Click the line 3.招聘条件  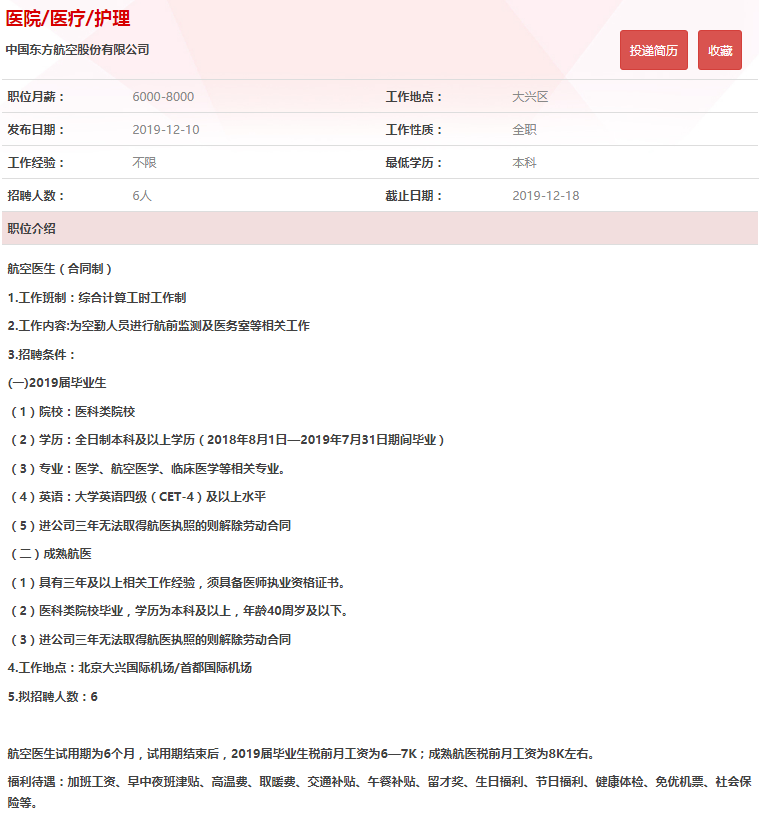point(42,354)
